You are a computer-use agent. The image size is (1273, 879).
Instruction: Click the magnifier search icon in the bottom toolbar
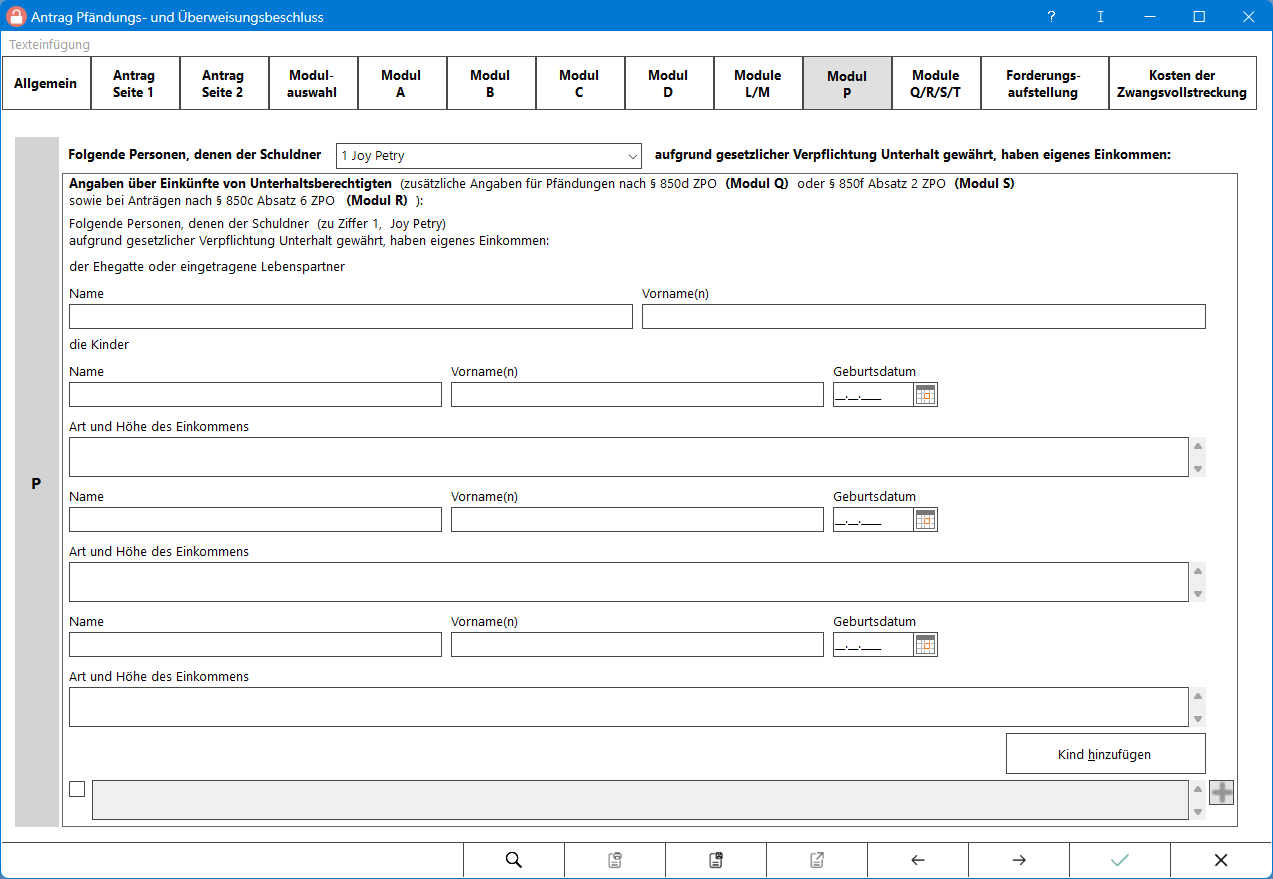tap(514, 860)
